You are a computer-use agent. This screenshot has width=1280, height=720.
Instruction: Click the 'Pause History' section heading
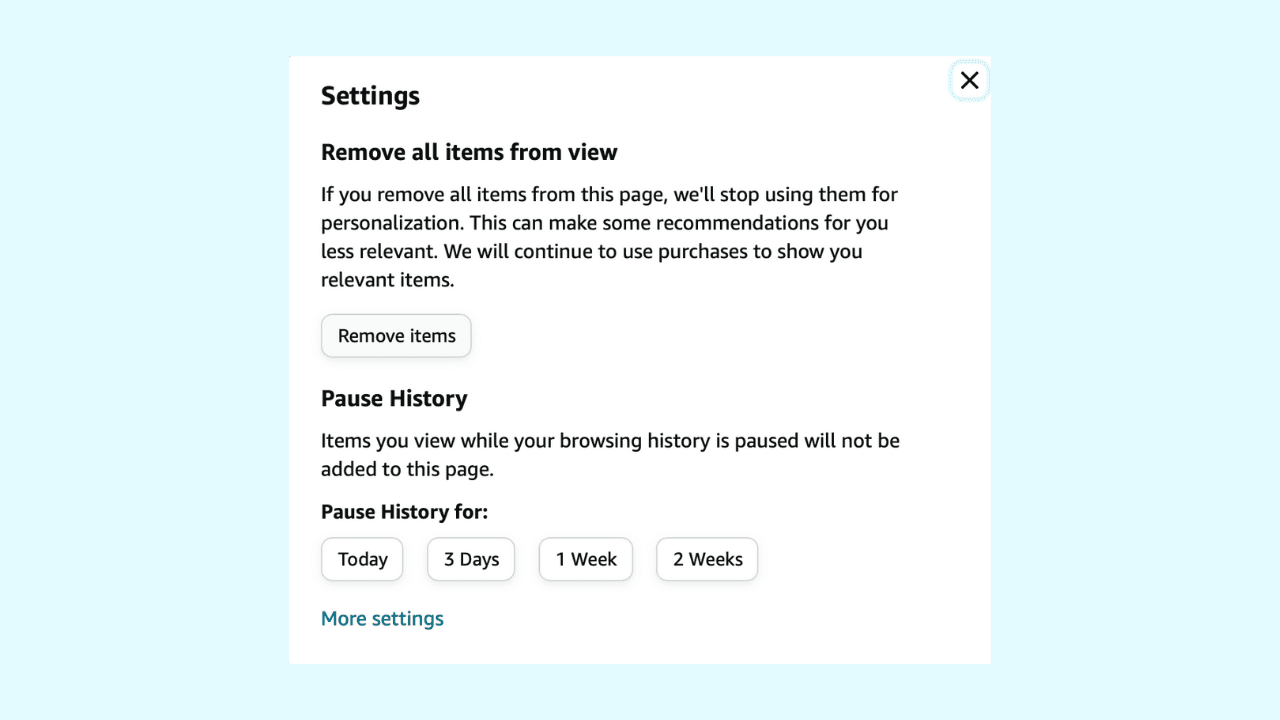[394, 398]
